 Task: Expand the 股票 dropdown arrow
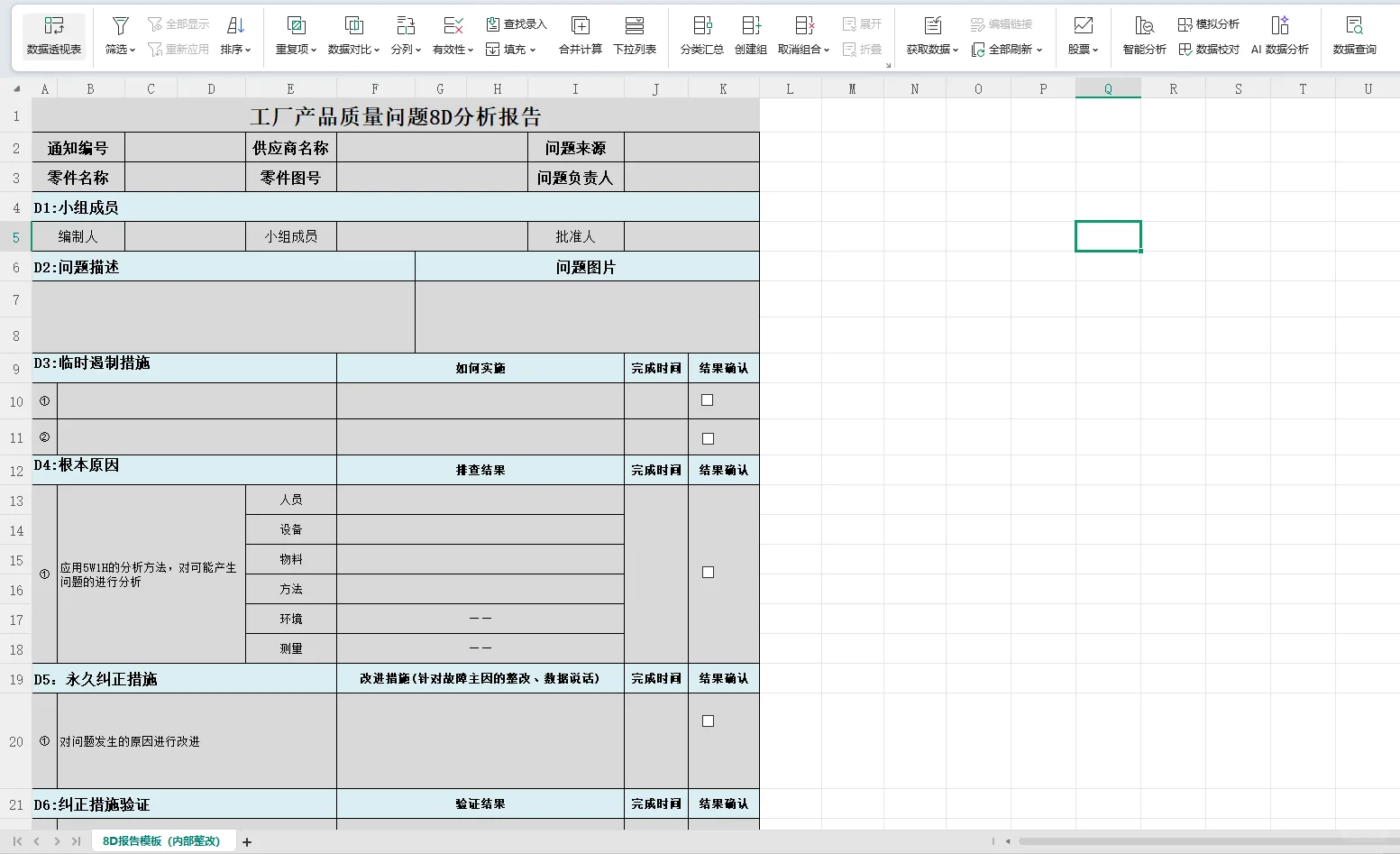point(1095,51)
